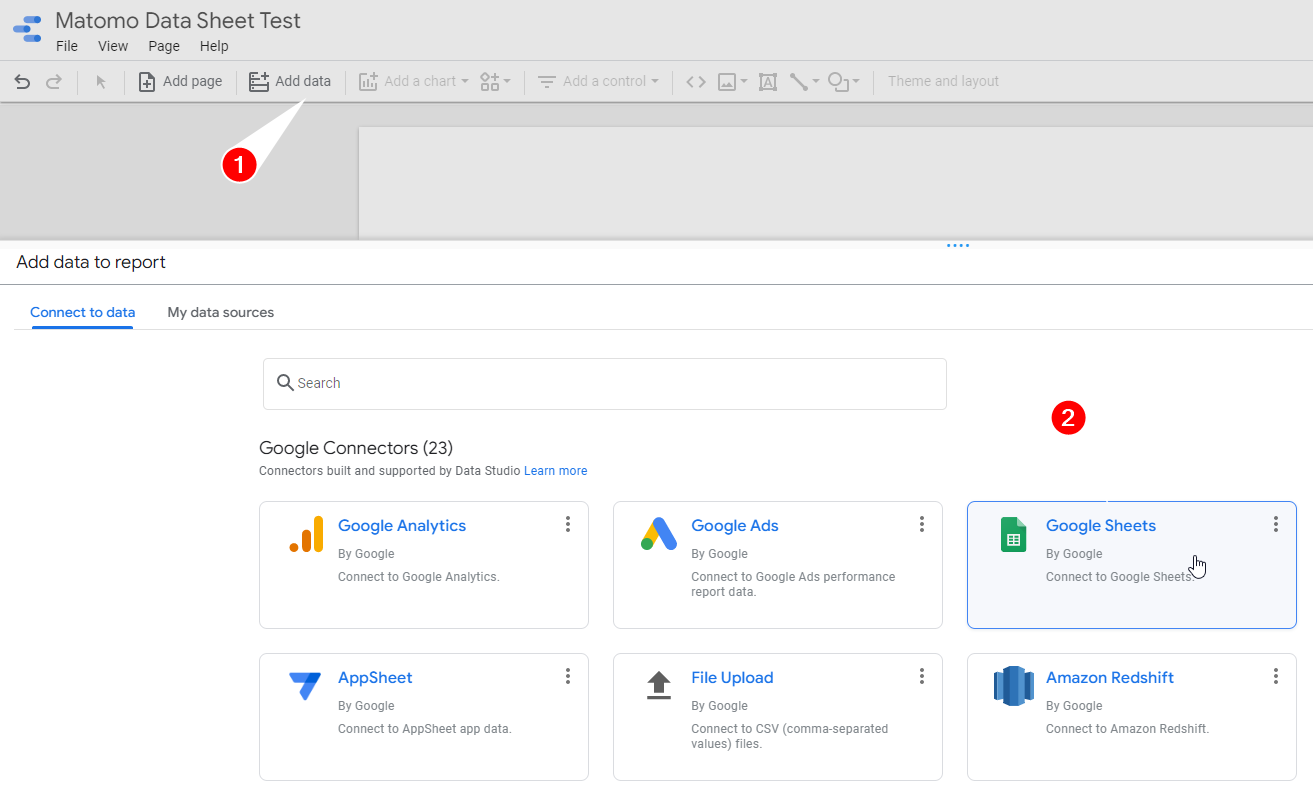Image resolution: width=1313 pixels, height=791 pixels.
Task: Open the Add a chart dropdown
Action: pyautogui.click(x=413, y=81)
